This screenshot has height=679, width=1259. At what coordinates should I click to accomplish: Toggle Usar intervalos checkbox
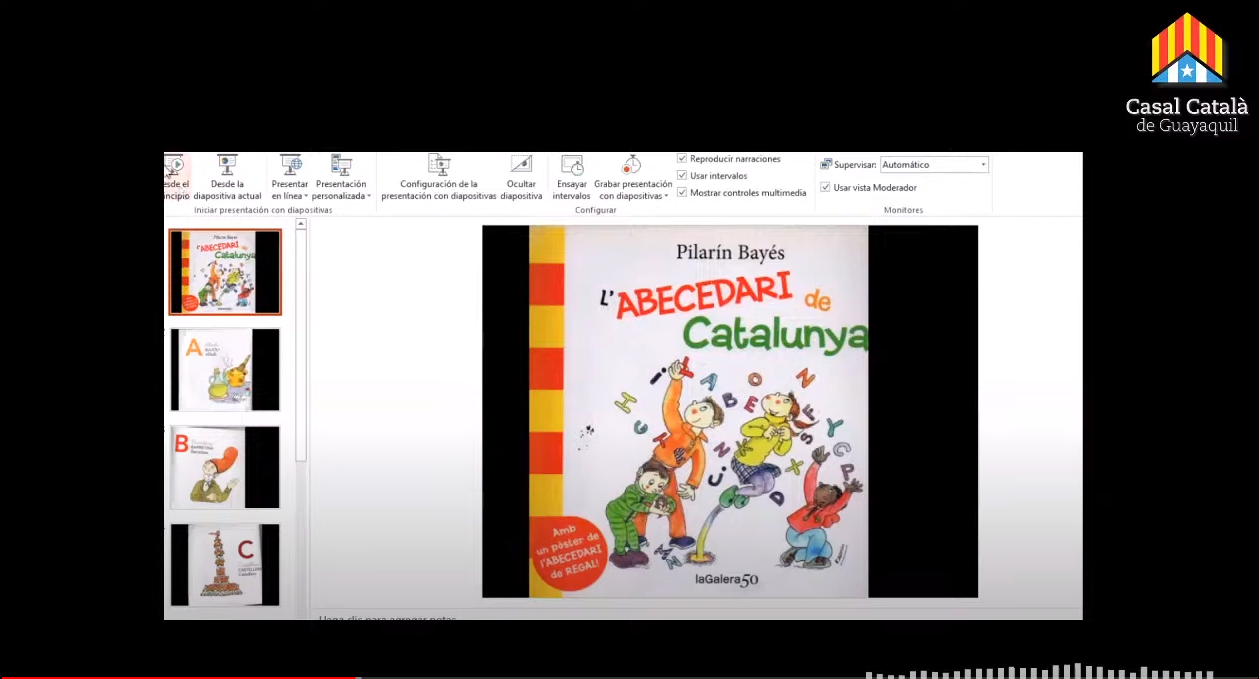click(682, 176)
